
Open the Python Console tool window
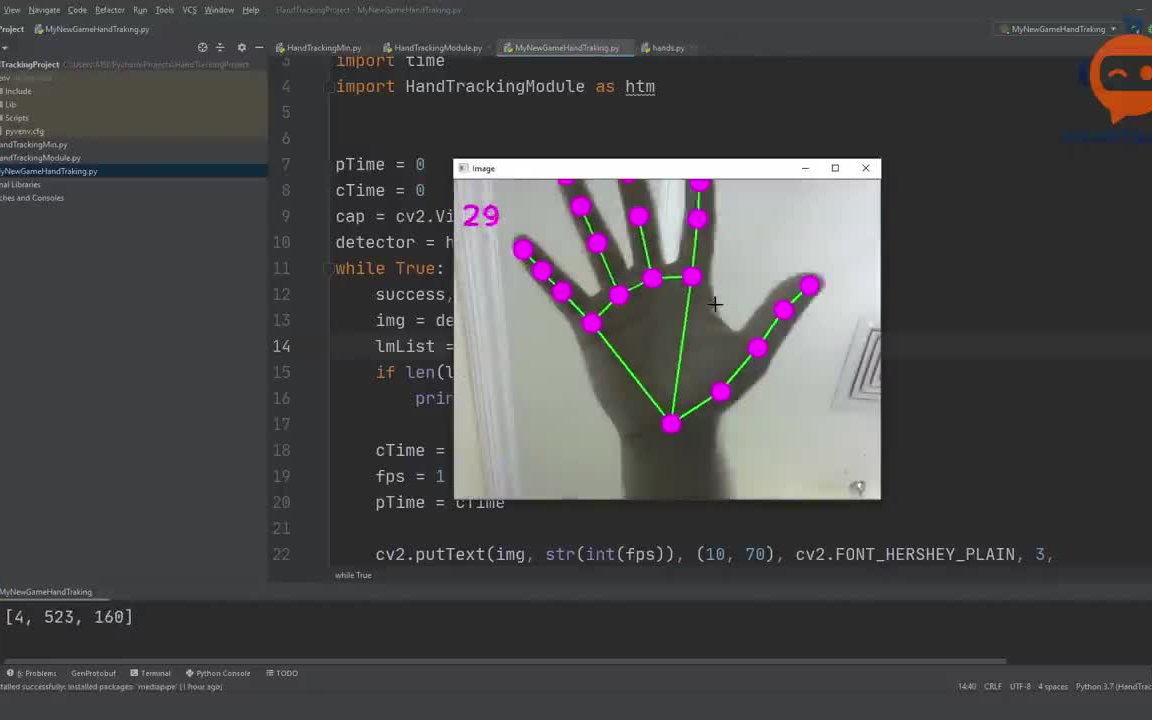pos(218,673)
